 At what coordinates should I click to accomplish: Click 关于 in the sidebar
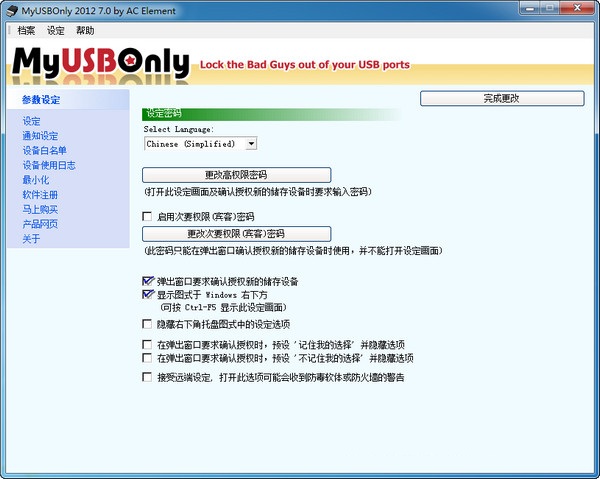31,239
